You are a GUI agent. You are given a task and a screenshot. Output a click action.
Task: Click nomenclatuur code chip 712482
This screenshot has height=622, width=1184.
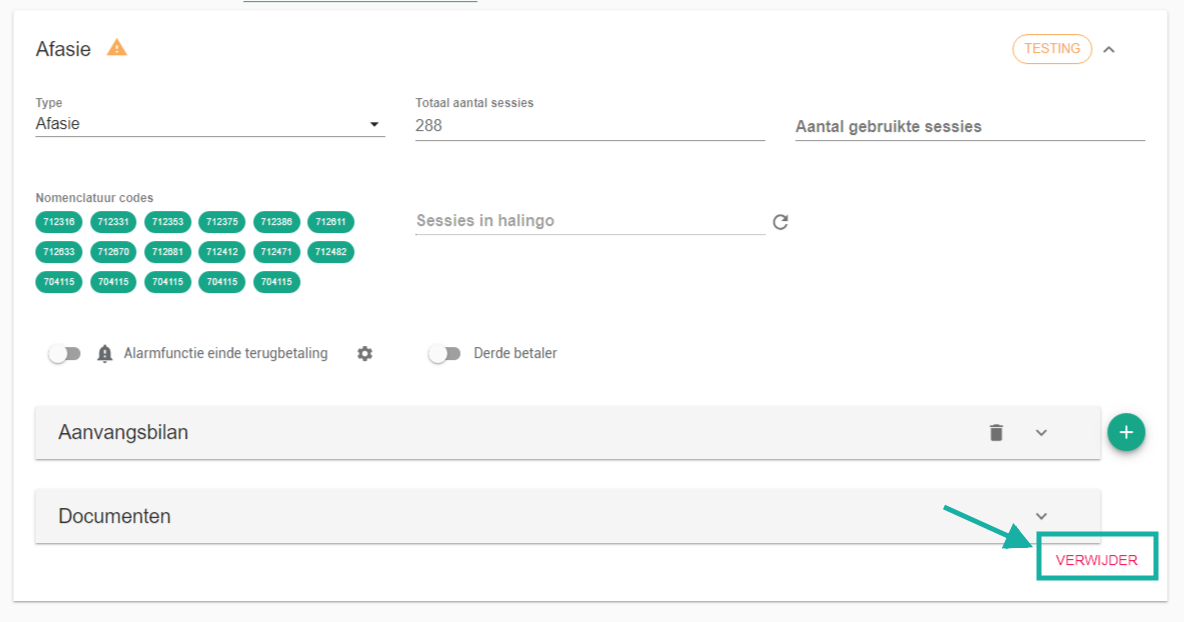330,252
